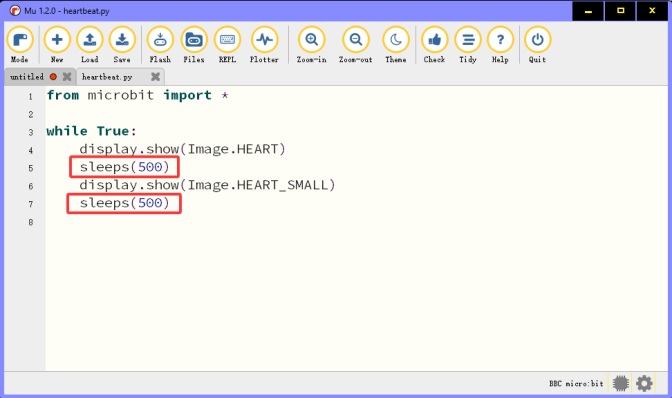Open settings gear in status bar
Viewport: 672px width, 398px height.
(644, 383)
